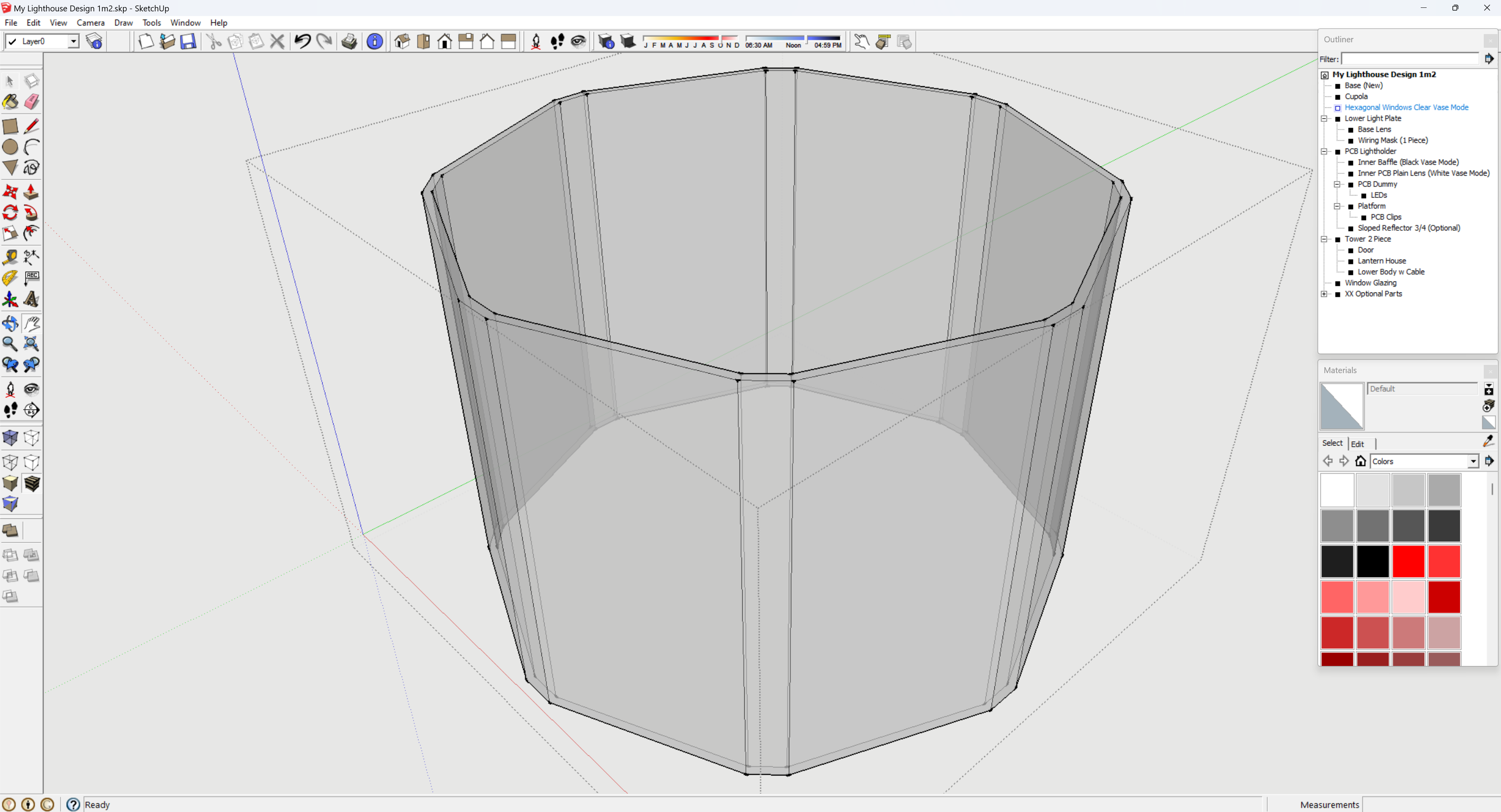
Task: Toggle Shaded With Textures style
Action: pos(31,483)
